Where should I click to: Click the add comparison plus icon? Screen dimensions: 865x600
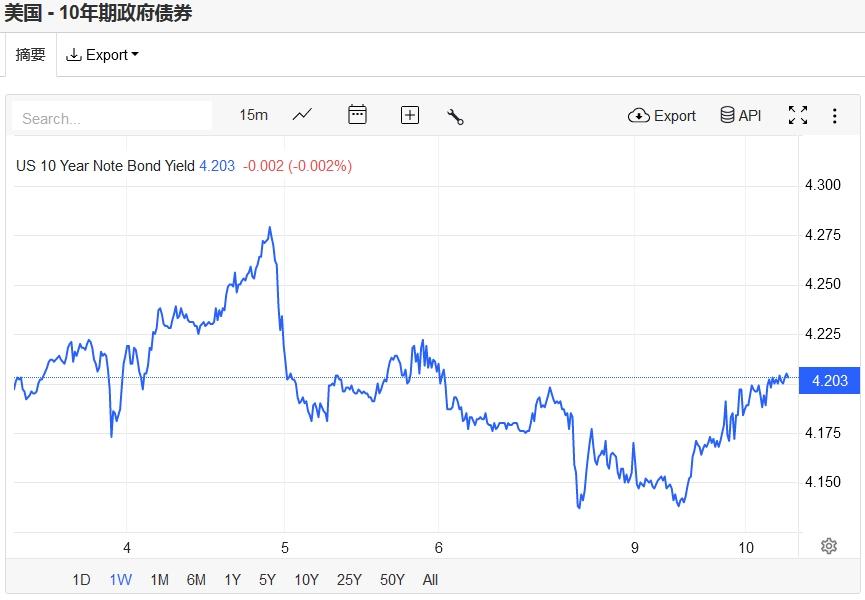(409, 115)
